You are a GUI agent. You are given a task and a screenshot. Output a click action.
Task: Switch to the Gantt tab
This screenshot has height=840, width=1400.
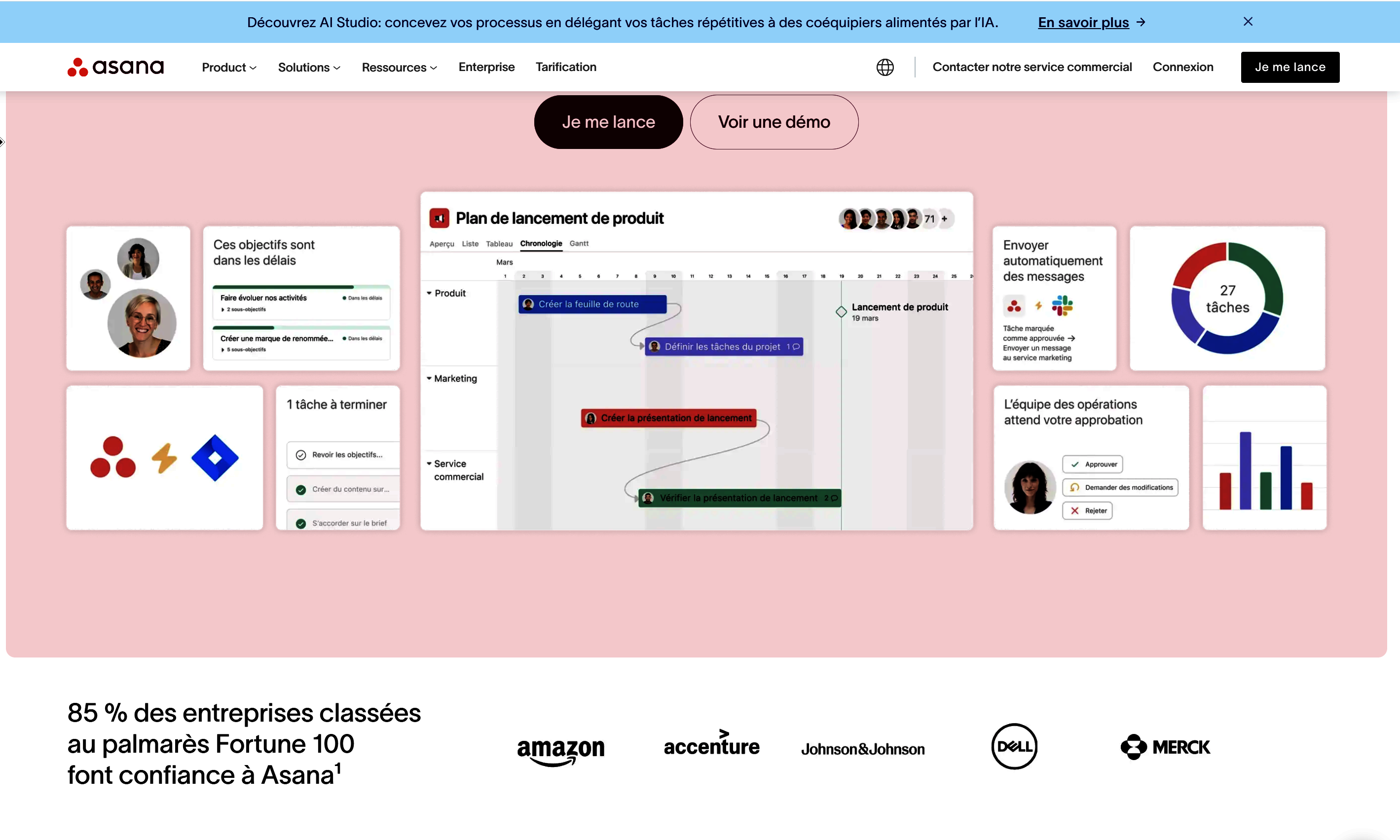tap(579, 243)
